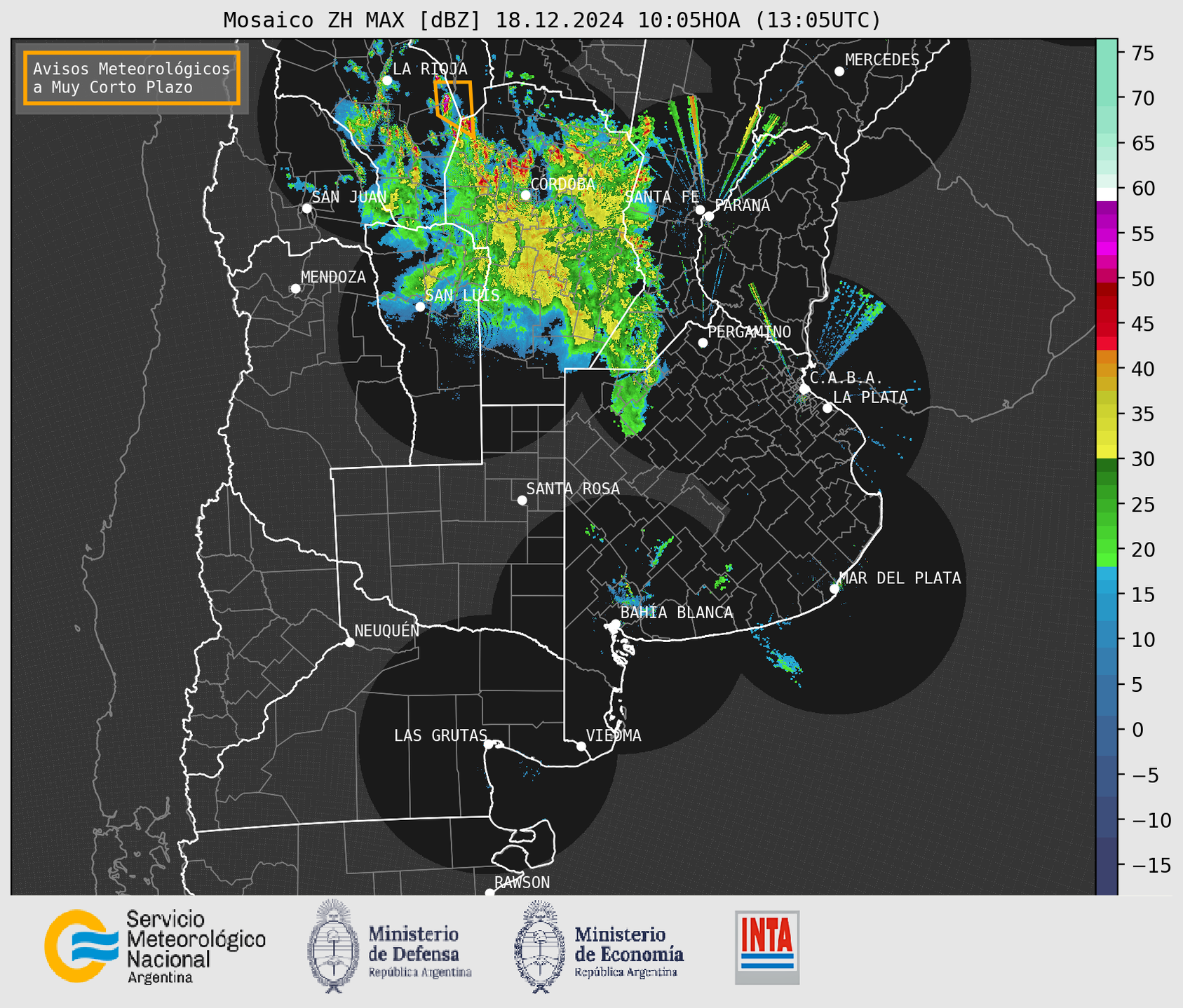Click the SANTA FE city label

662,197
